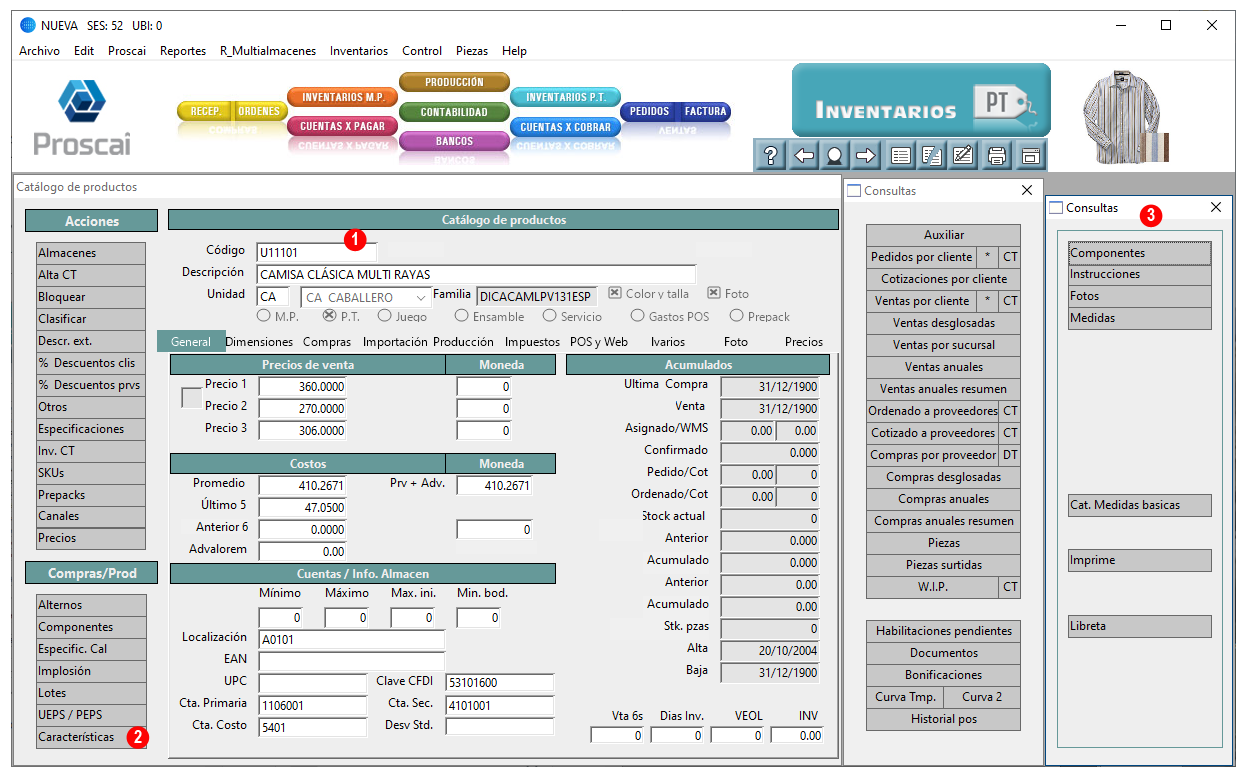Open CUENTAS X COBRAR module

566,127
